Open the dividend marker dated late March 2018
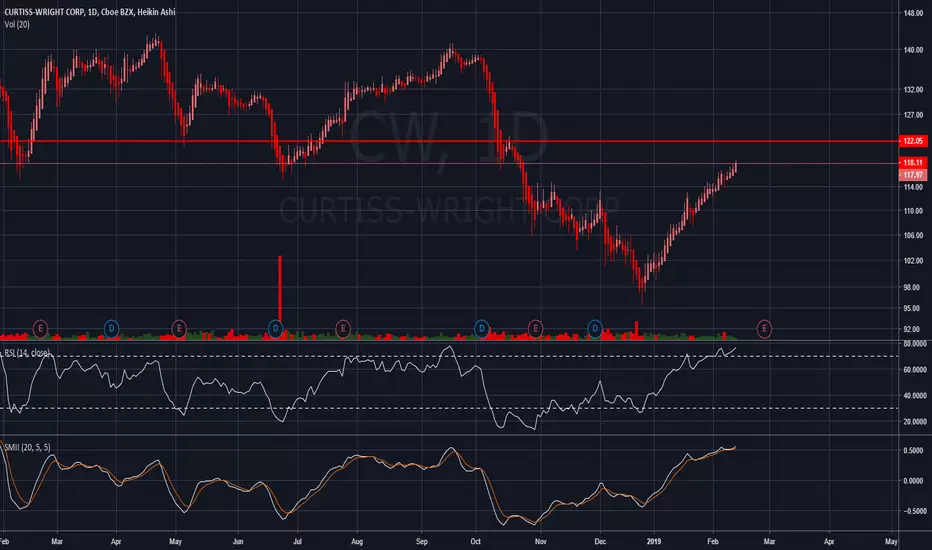The width and height of the screenshot is (932, 550). coord(111,328)
